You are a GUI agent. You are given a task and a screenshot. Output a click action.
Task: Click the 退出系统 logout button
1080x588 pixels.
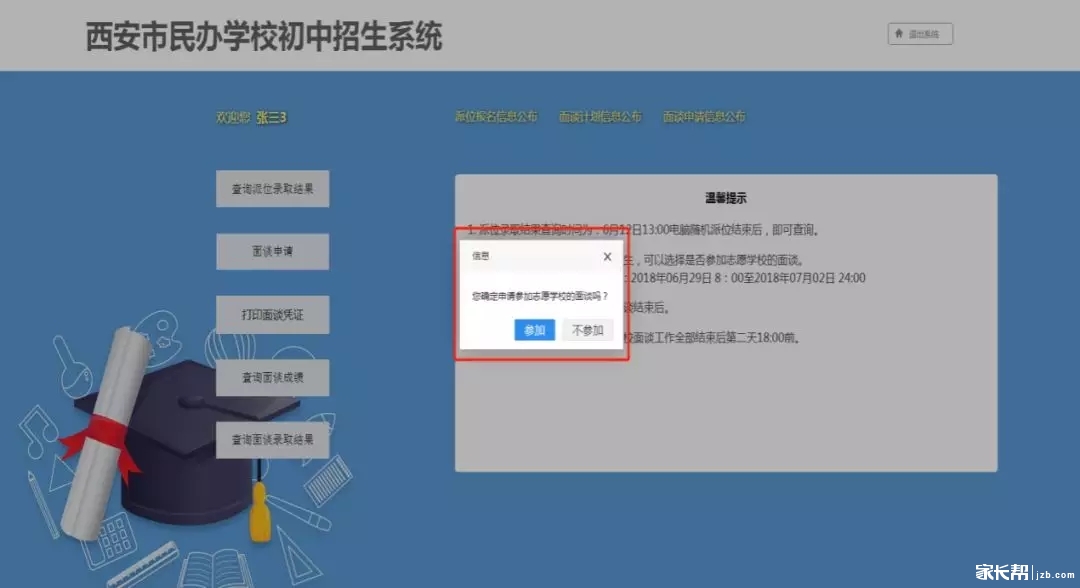920,34
